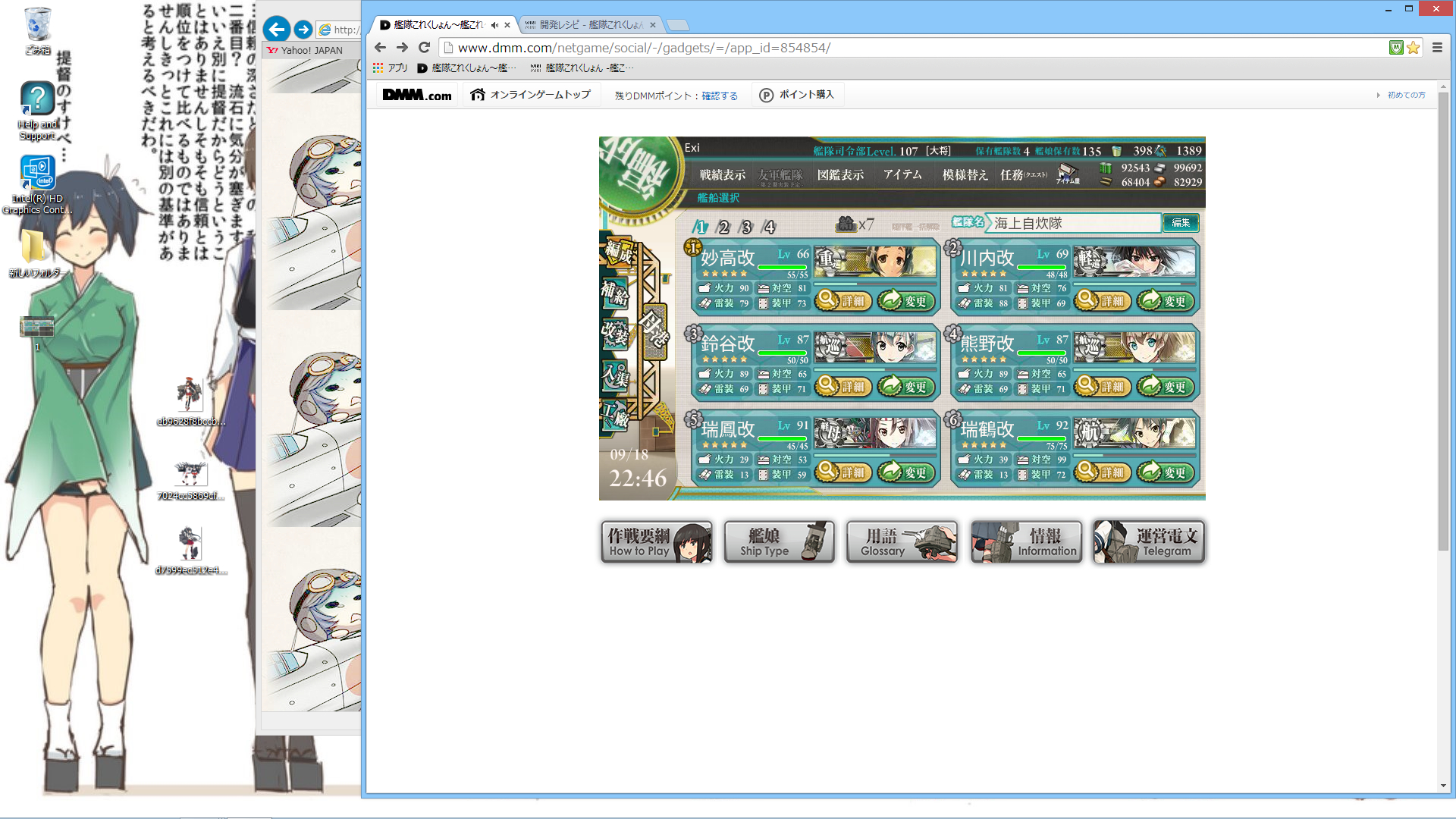Click the 母港 home port button
This screenshot has height=819, width=1456.
pos(654,330)
